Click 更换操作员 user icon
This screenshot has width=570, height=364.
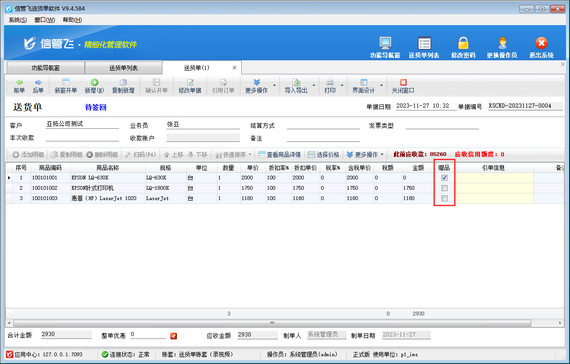coord(502,43)
